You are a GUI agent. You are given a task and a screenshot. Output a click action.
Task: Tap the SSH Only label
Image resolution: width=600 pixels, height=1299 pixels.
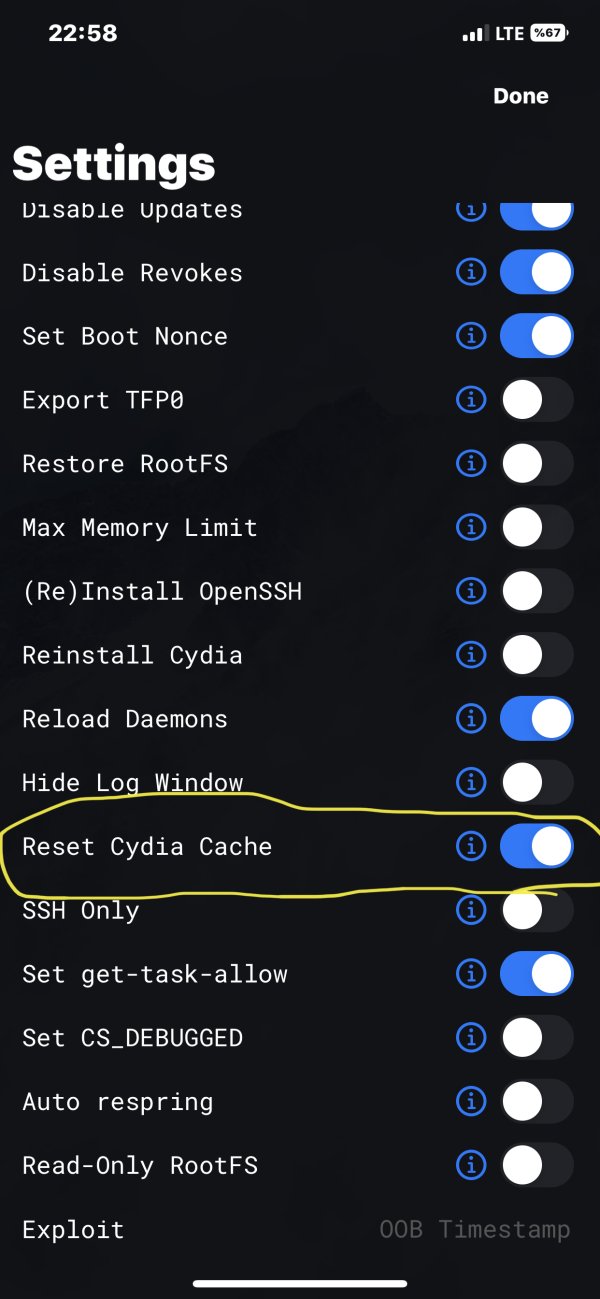81,910
